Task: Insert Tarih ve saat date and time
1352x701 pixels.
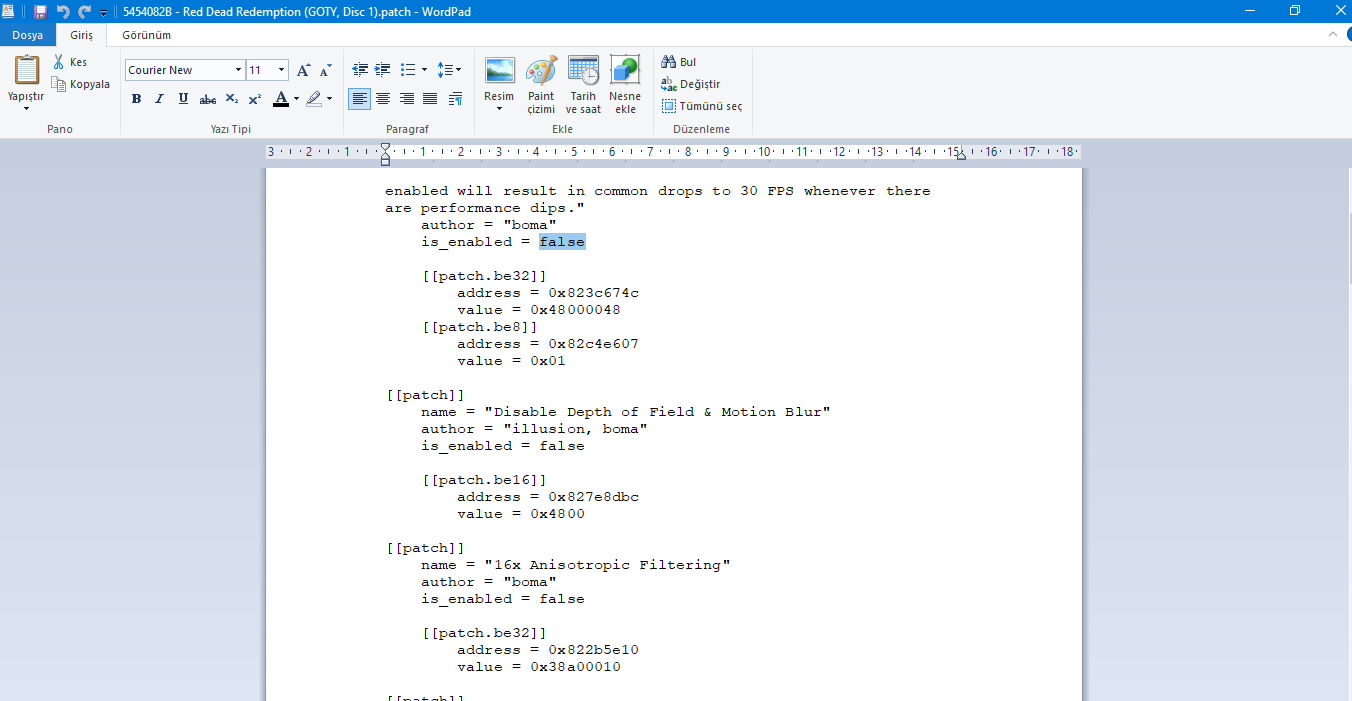Action: coord(583,84)
